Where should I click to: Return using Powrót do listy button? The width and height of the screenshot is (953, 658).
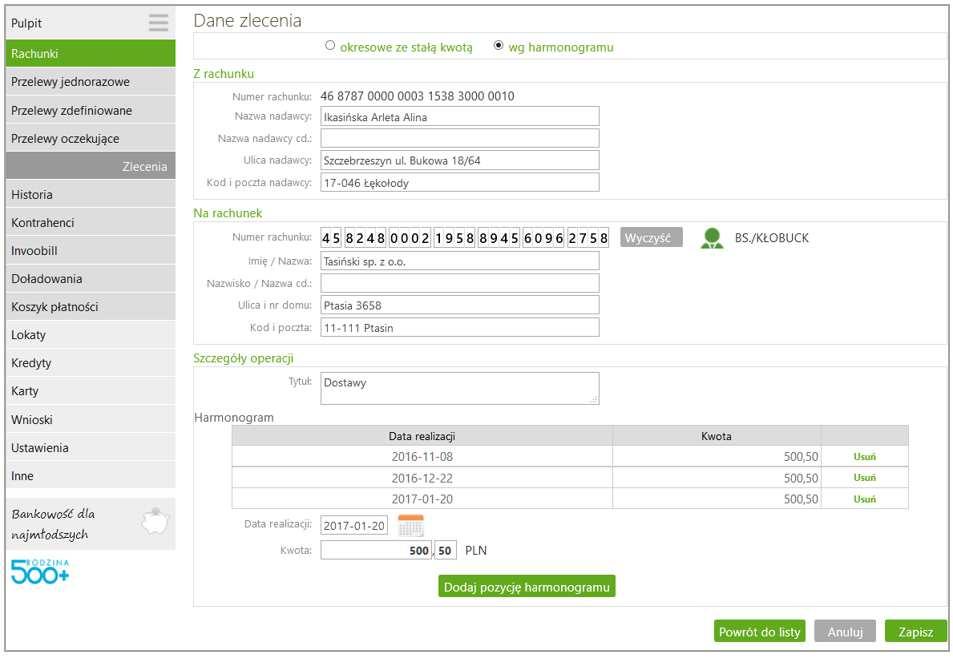pyautogui.click(x=759, y=632)
